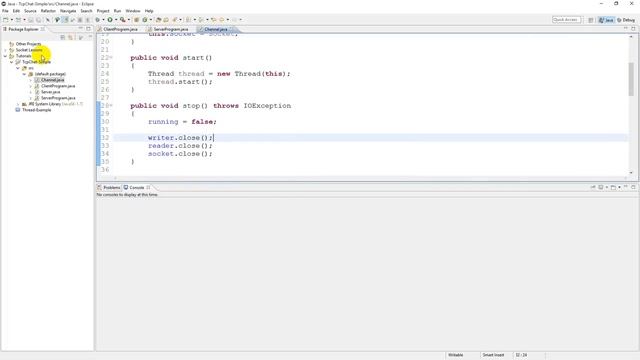Click the editor scroll down arrow
This screenshot has width=640, height=360.
(631, 173)
